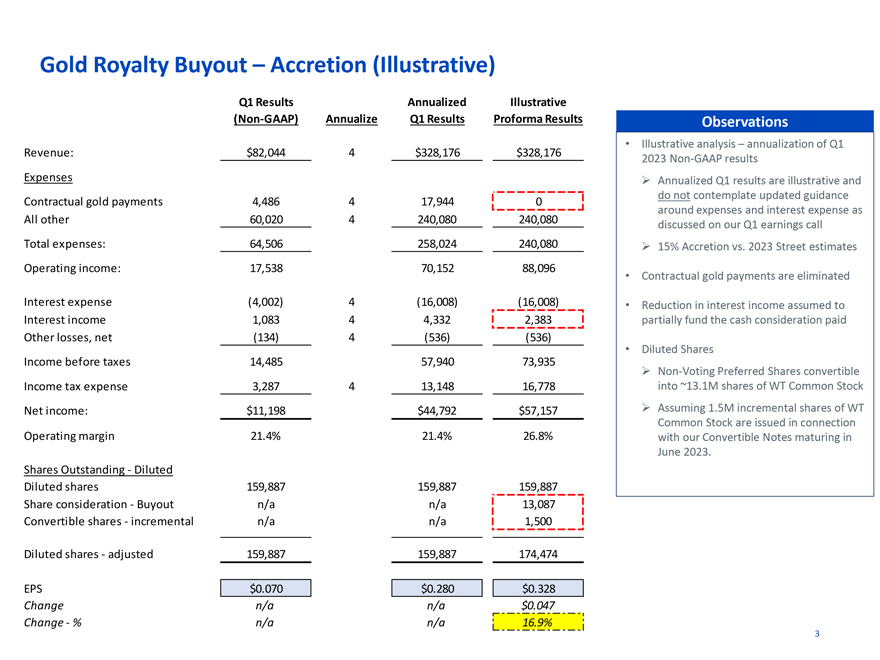Click the slide title Gold Royalty Buyout
880x660 pixels.
[267, 66]
